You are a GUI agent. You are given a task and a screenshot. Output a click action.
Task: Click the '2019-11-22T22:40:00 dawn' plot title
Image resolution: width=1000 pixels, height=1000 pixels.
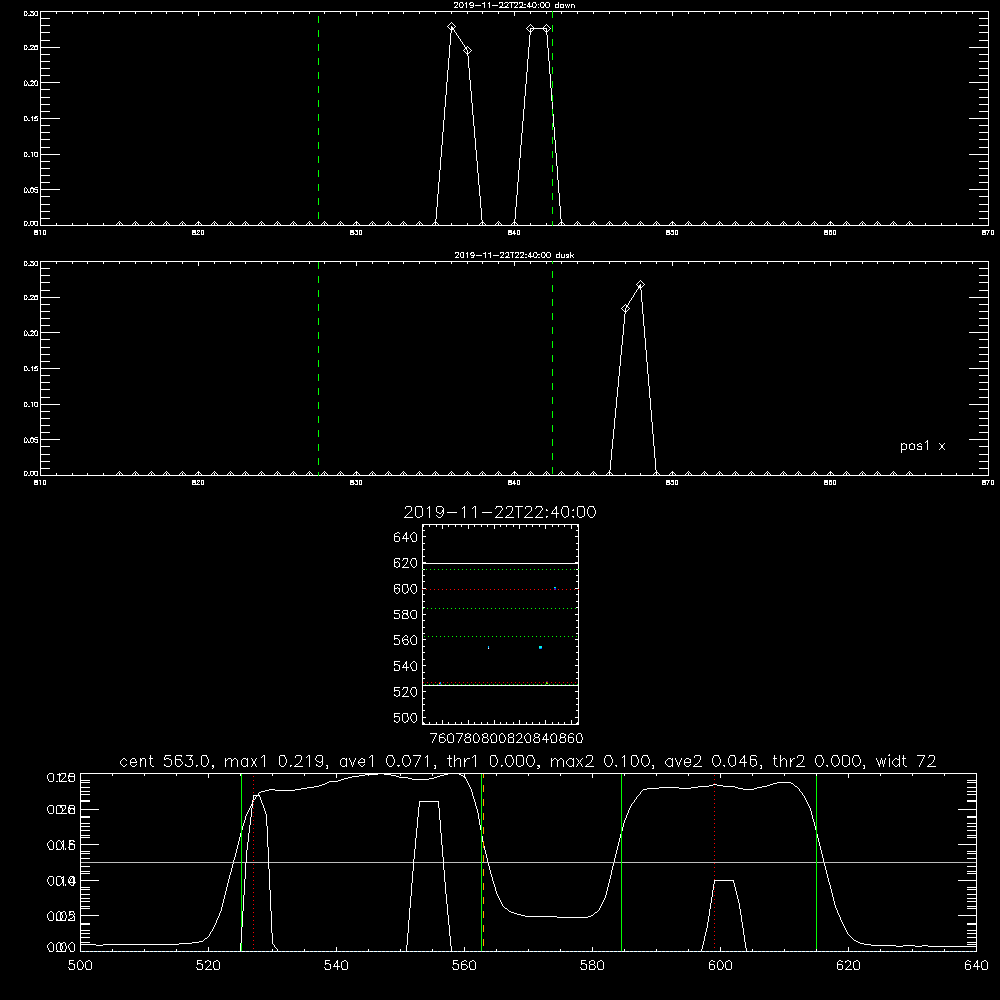514,5
